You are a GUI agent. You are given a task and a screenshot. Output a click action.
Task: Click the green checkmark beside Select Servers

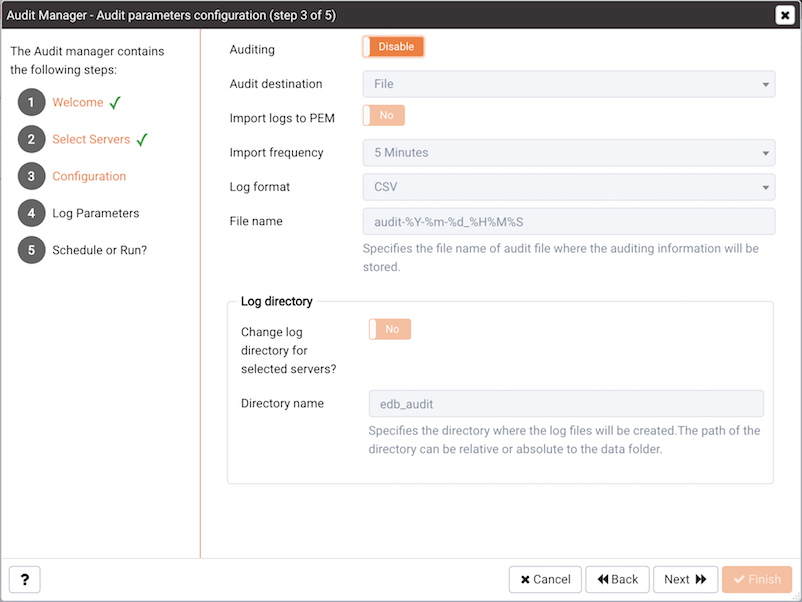tap(142, 140)
